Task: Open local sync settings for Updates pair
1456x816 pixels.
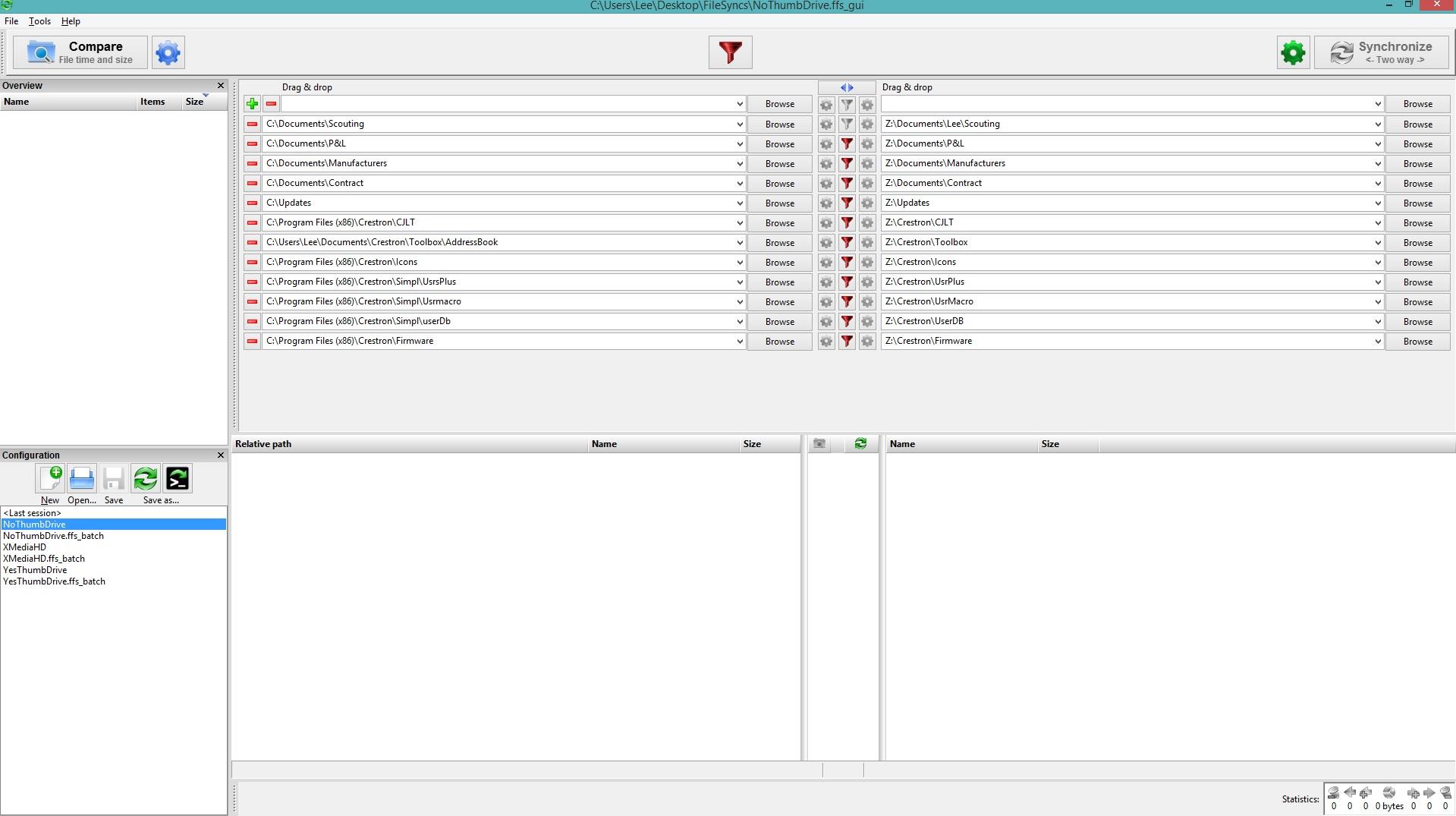Action: pyautogui.click(x=867, y=203)
